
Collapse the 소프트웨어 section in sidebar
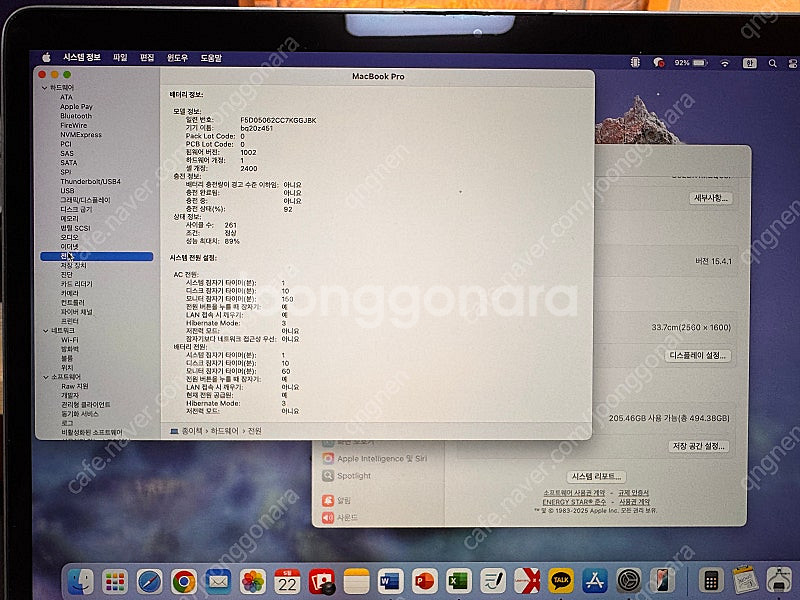click(45, 377)
